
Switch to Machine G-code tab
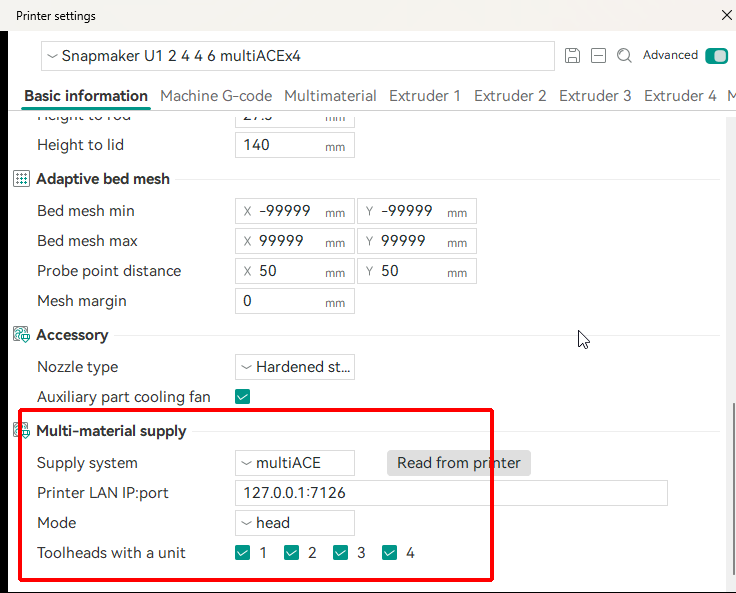click(x=216, y=96)
